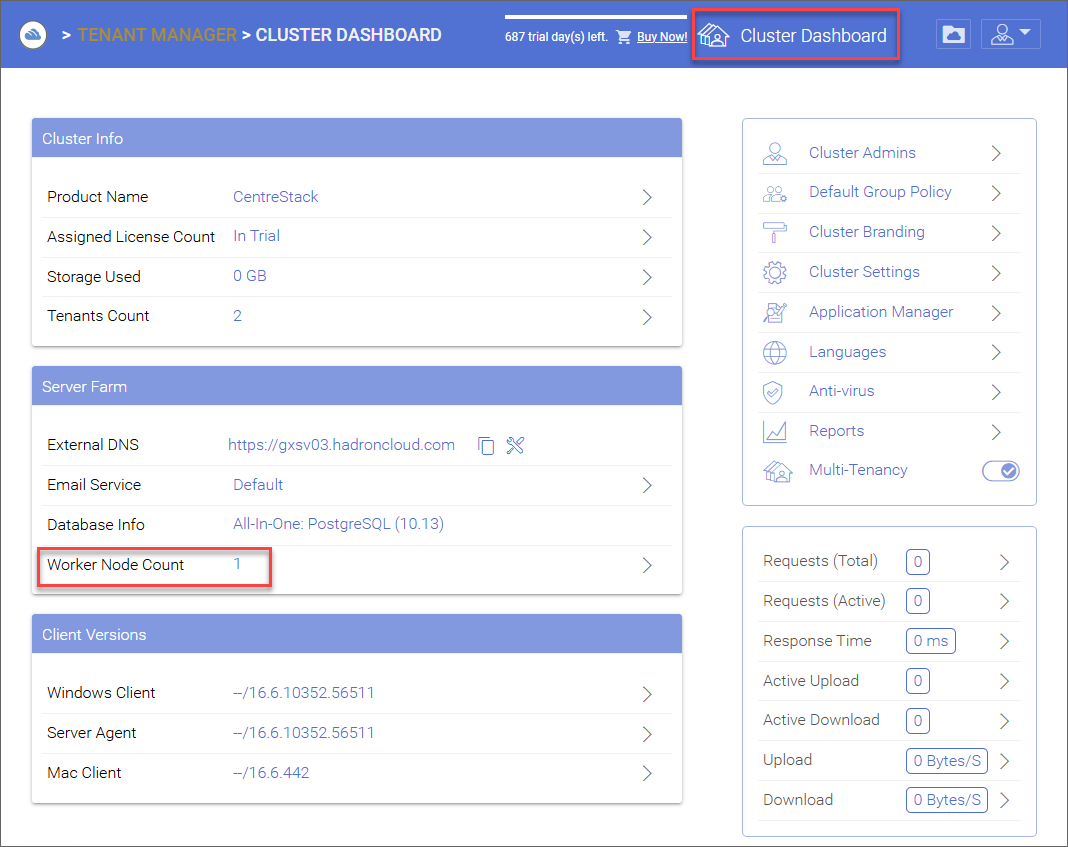Open the Reports link
This screenshot has width=1068, height=847.
836,431
